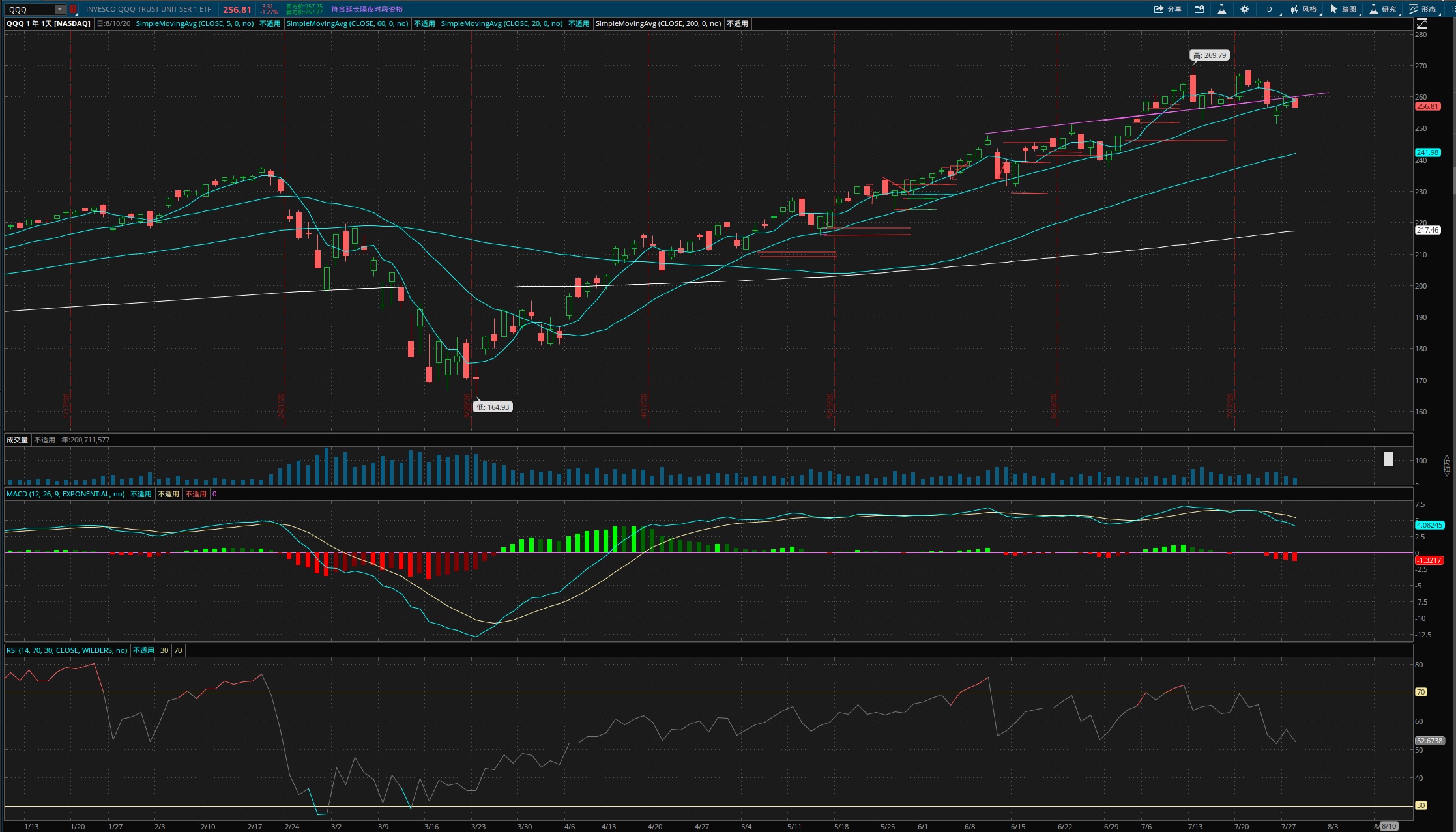
Task: Click the 不适用 value after the 200 SMA
Action: click(x=737, y=23)
